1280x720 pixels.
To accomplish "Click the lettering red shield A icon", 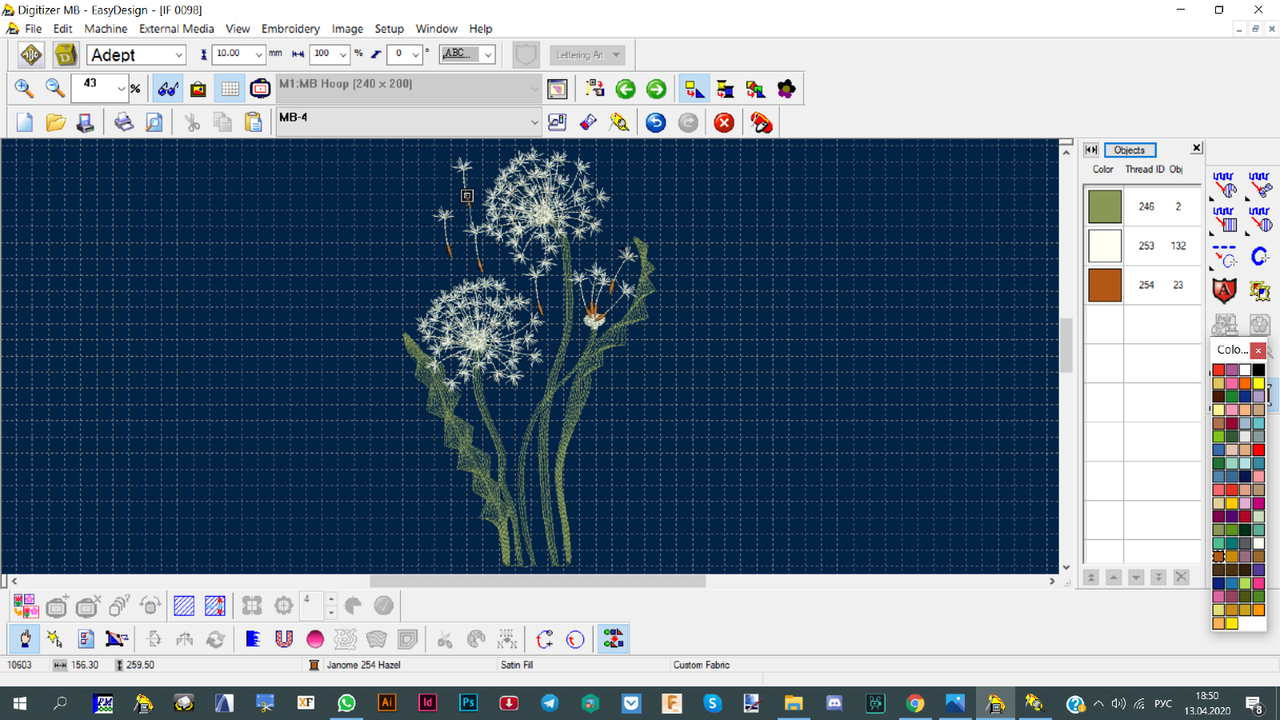I will pyautogui.click(x=1225, y=290).
